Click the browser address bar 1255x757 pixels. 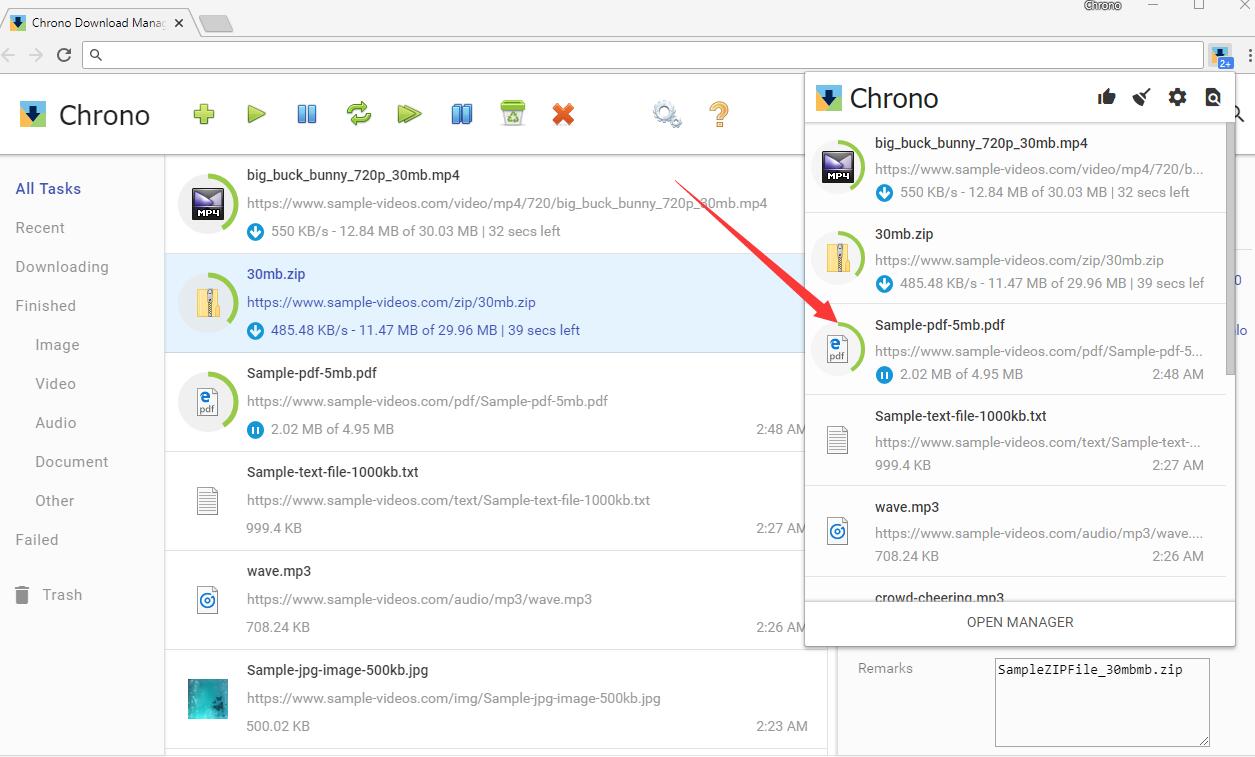point(643,55)
